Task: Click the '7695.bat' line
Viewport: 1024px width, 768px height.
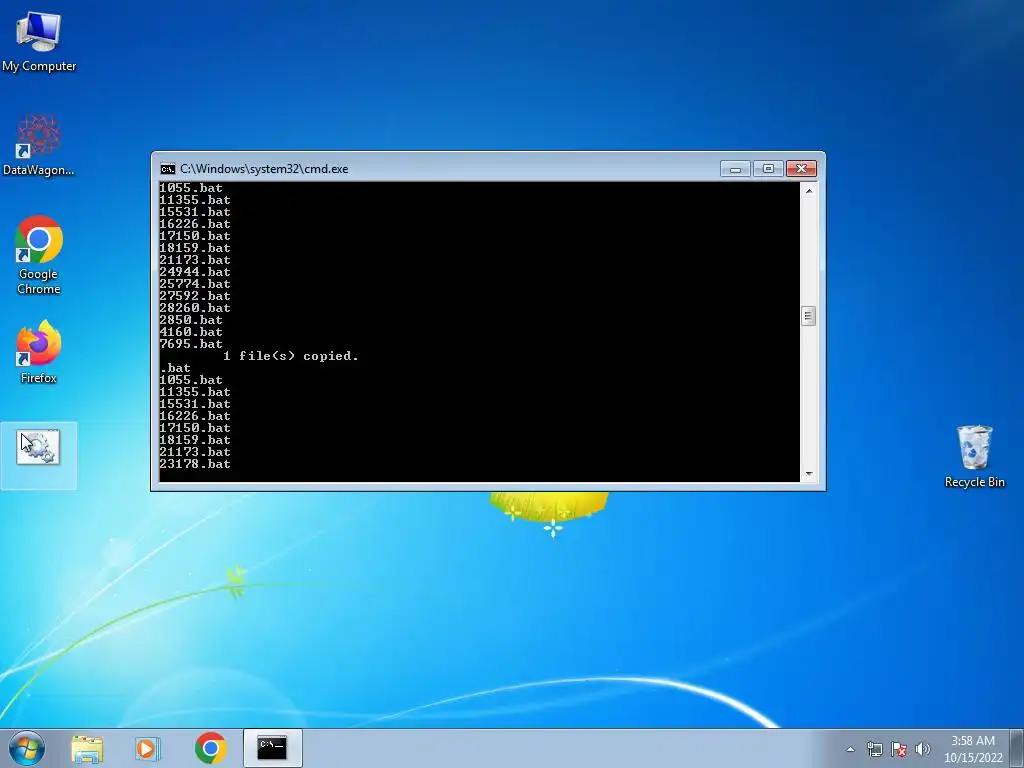Action: click(191, 344)
